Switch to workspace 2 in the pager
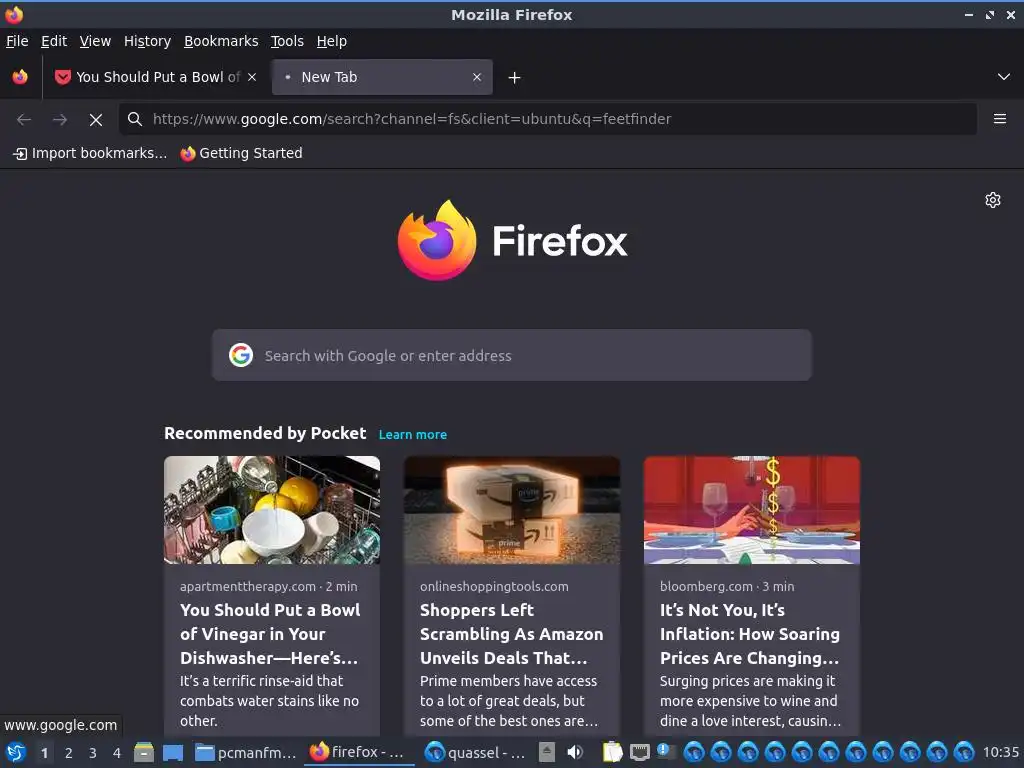This screenshot has width=1024, height=768. [x=69, y=753]
